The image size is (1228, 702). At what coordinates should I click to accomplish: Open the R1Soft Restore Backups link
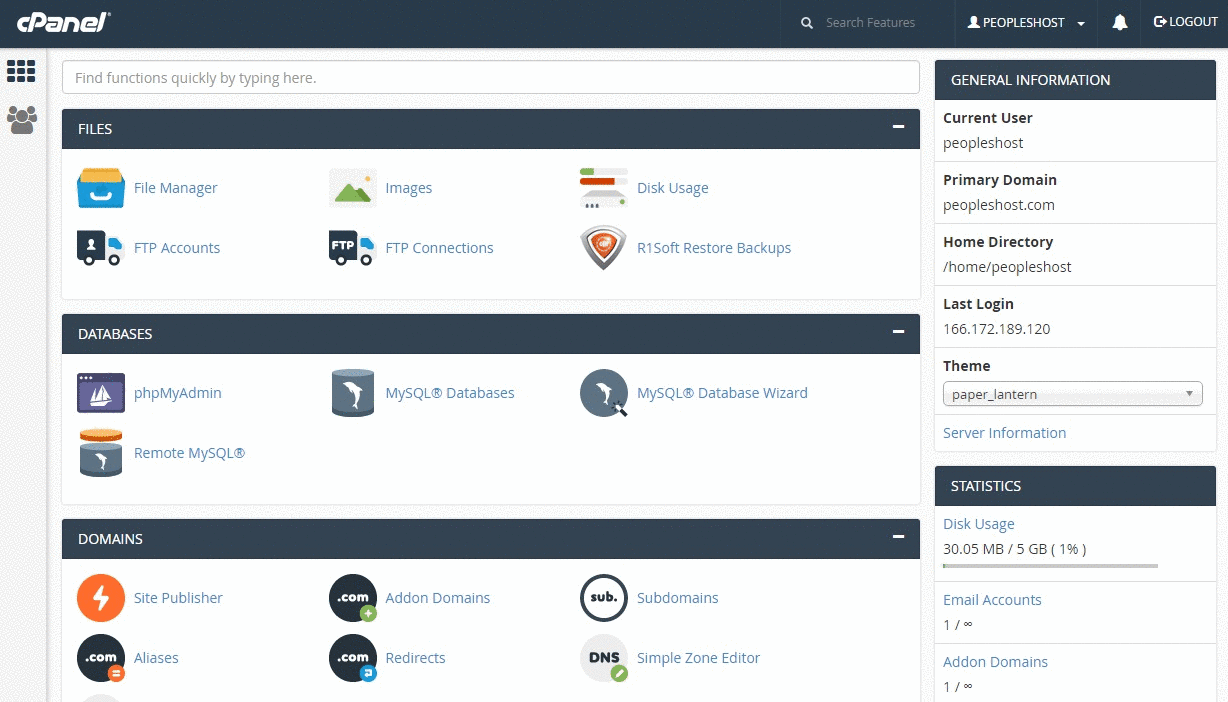714,248
